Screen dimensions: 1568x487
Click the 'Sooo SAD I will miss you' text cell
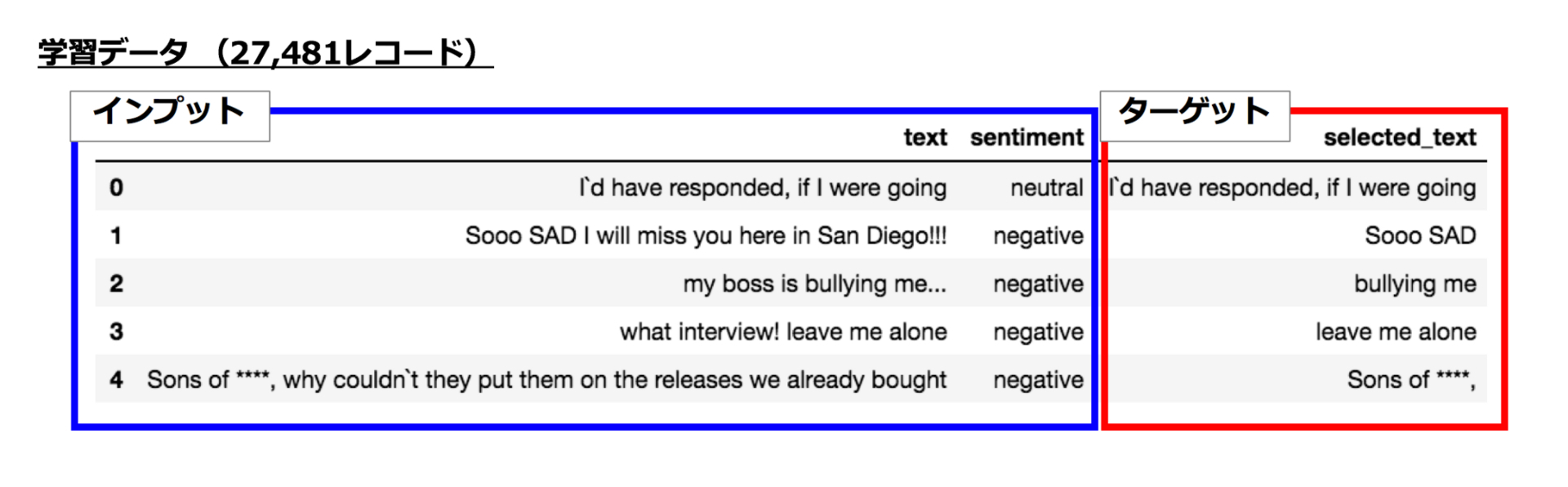coord(706,236)
